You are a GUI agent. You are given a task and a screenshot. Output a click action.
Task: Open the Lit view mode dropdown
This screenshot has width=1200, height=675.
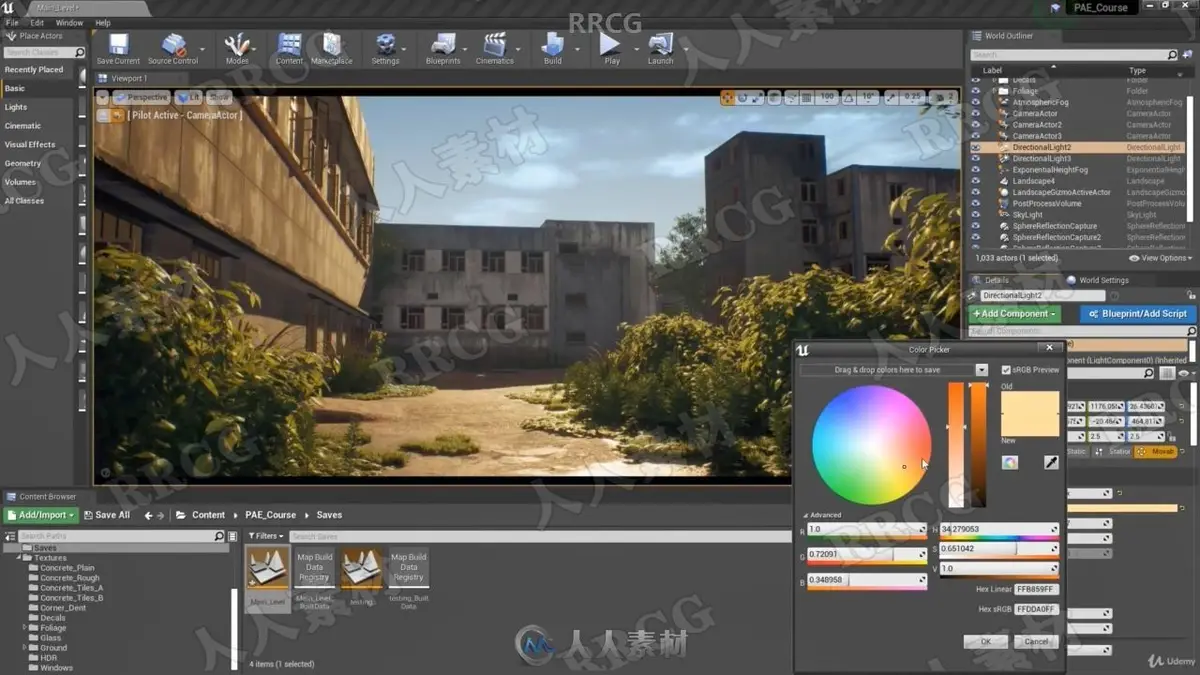[188, 97]
